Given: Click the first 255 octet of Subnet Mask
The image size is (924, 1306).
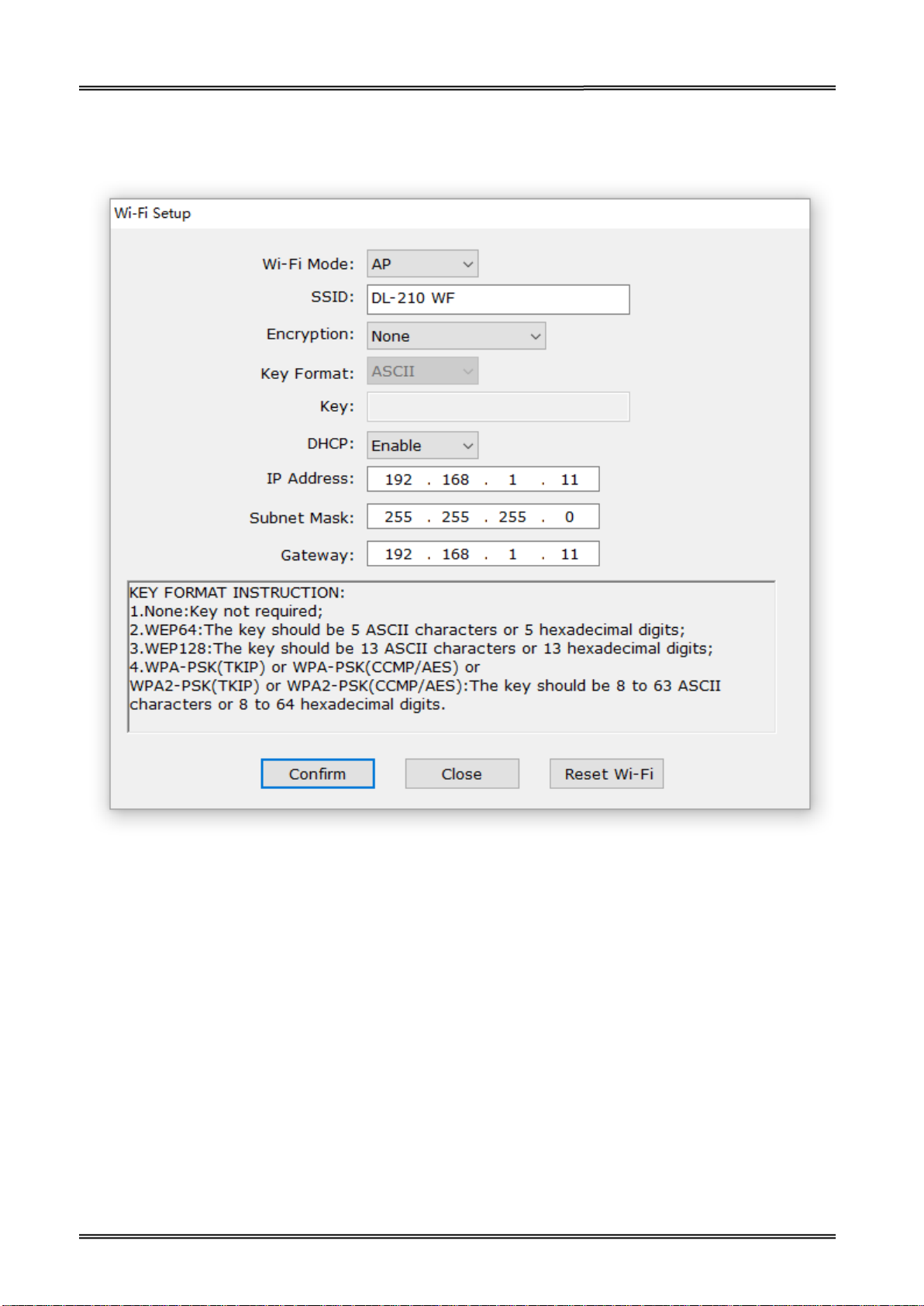Looking at the screenshot, I should click(x=398, y=517).
